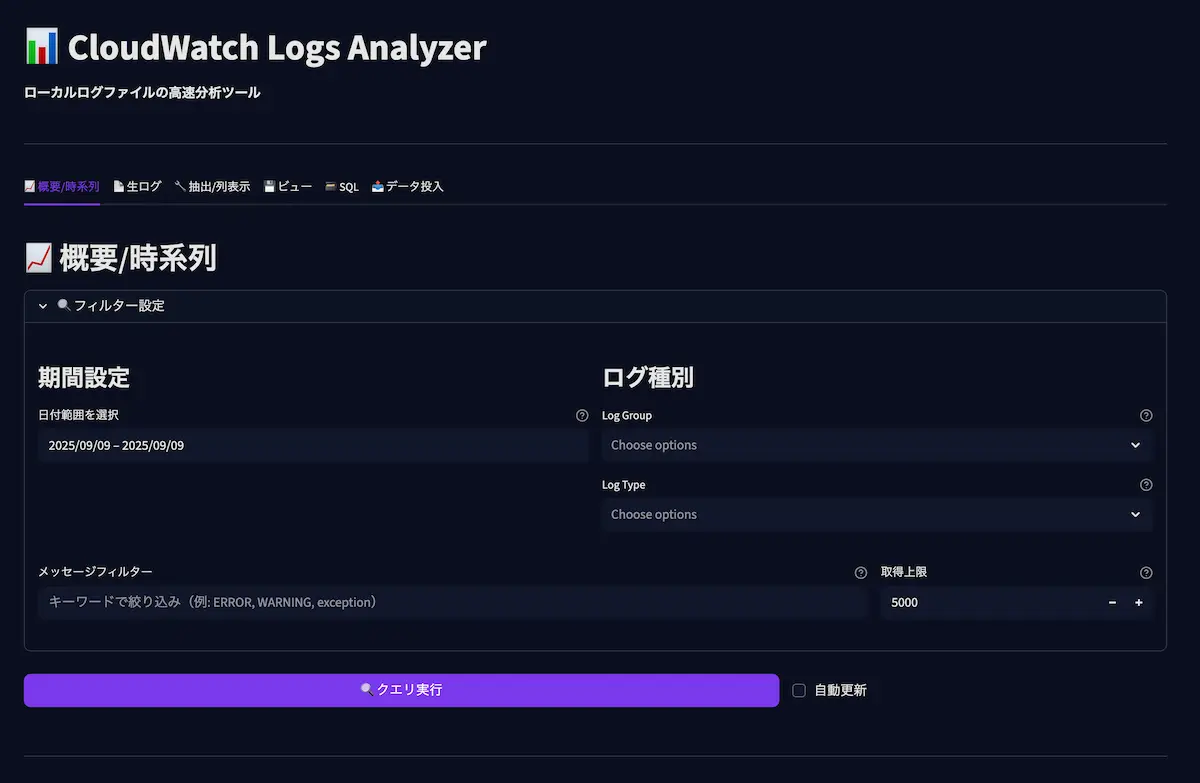Open the Log Type dropdown

click(876, 515)
